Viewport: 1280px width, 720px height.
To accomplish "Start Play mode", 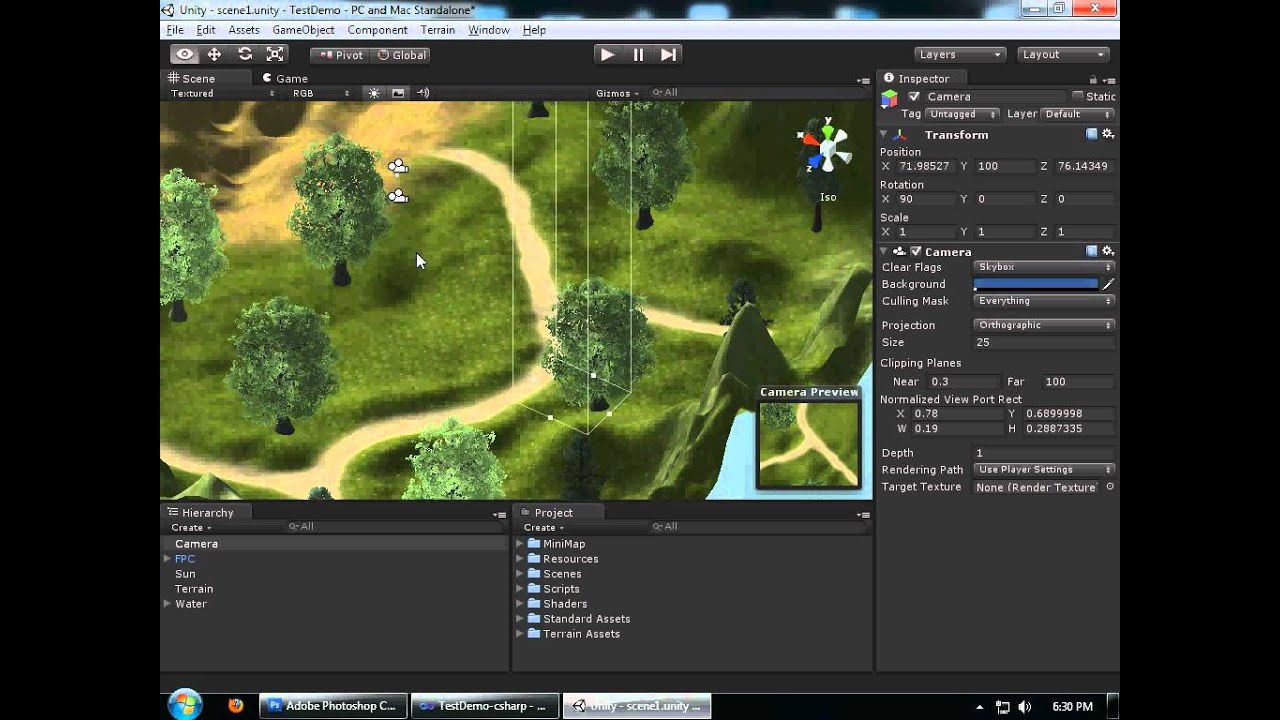I will point(607,55).
